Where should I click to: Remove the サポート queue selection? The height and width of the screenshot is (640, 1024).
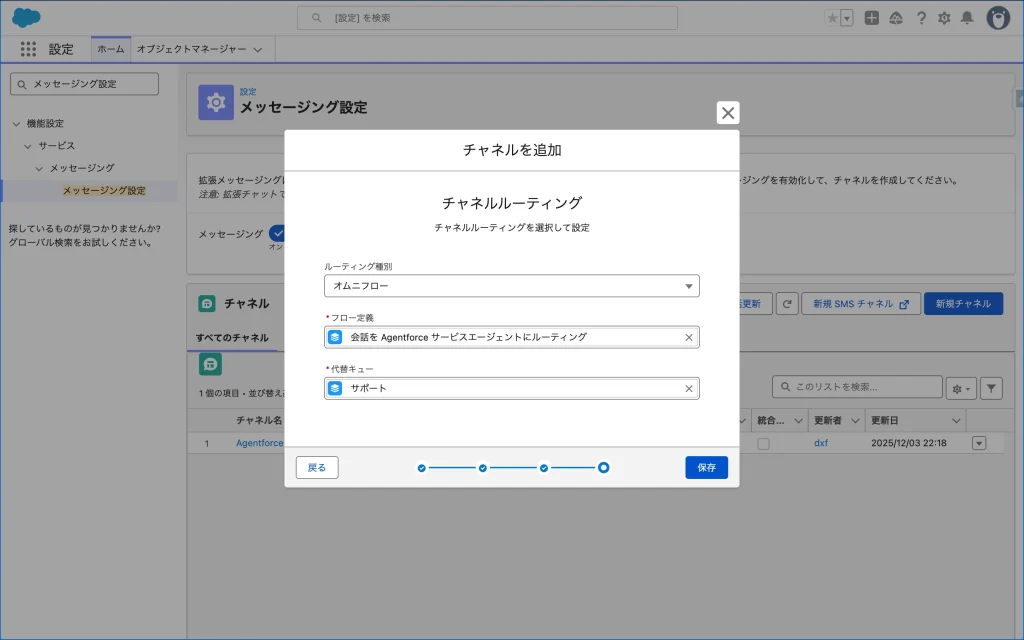coord(688,388)
